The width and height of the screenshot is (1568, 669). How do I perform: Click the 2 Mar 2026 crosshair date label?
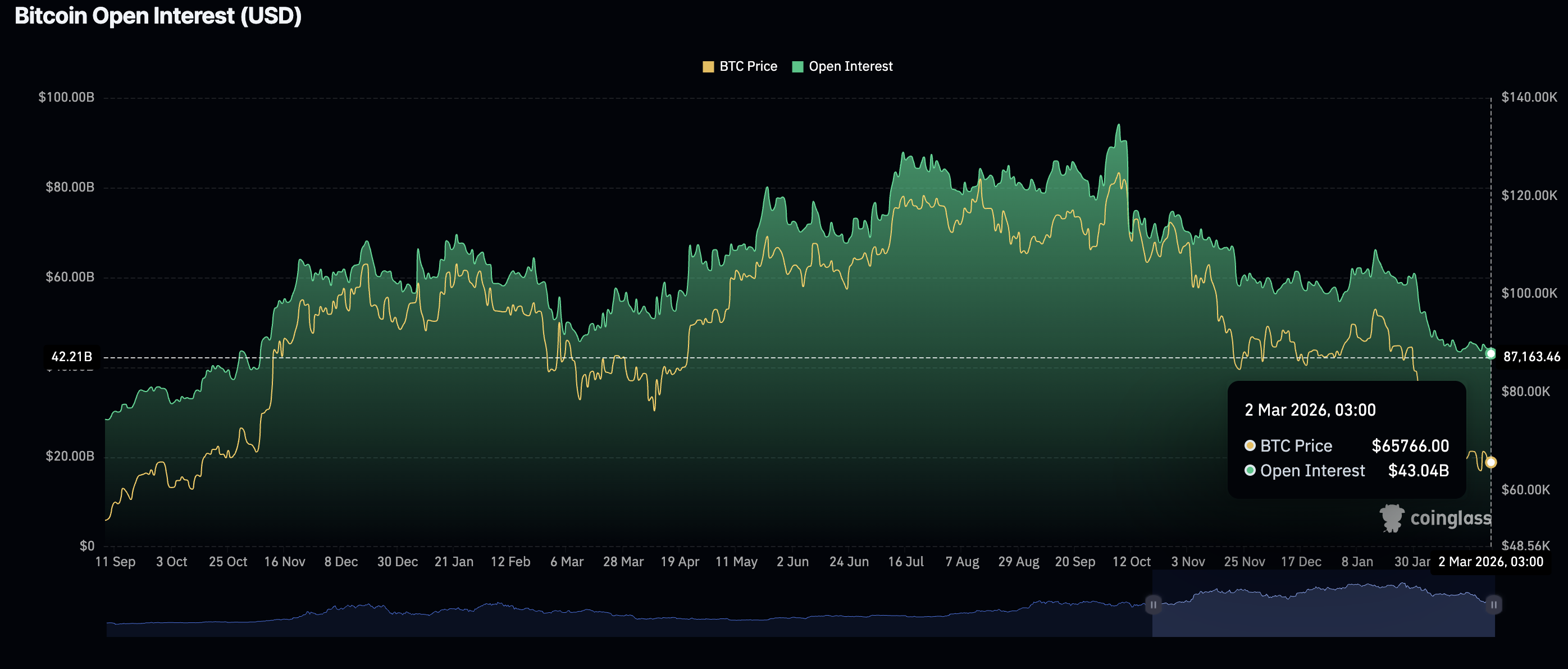tap(1490, 562)
